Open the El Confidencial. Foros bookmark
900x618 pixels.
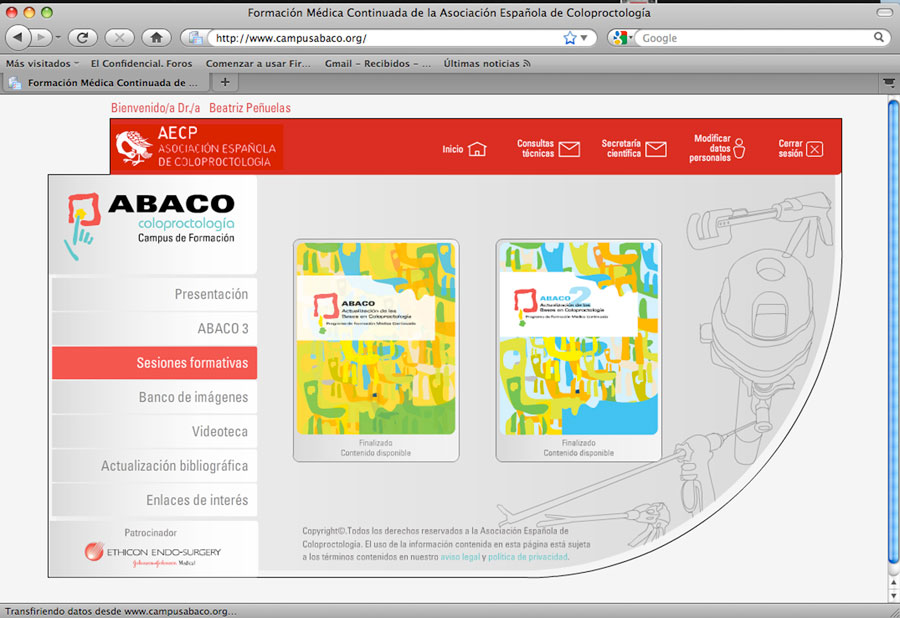tap(141, 64)
